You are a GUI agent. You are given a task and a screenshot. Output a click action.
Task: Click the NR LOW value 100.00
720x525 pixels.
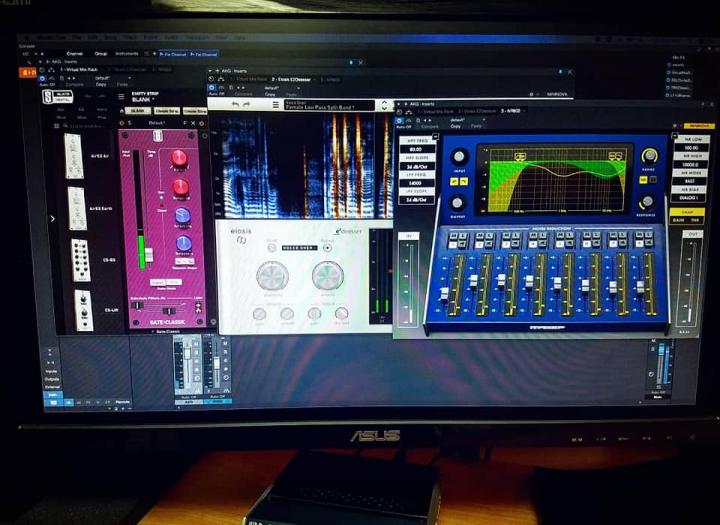[691, 148]
